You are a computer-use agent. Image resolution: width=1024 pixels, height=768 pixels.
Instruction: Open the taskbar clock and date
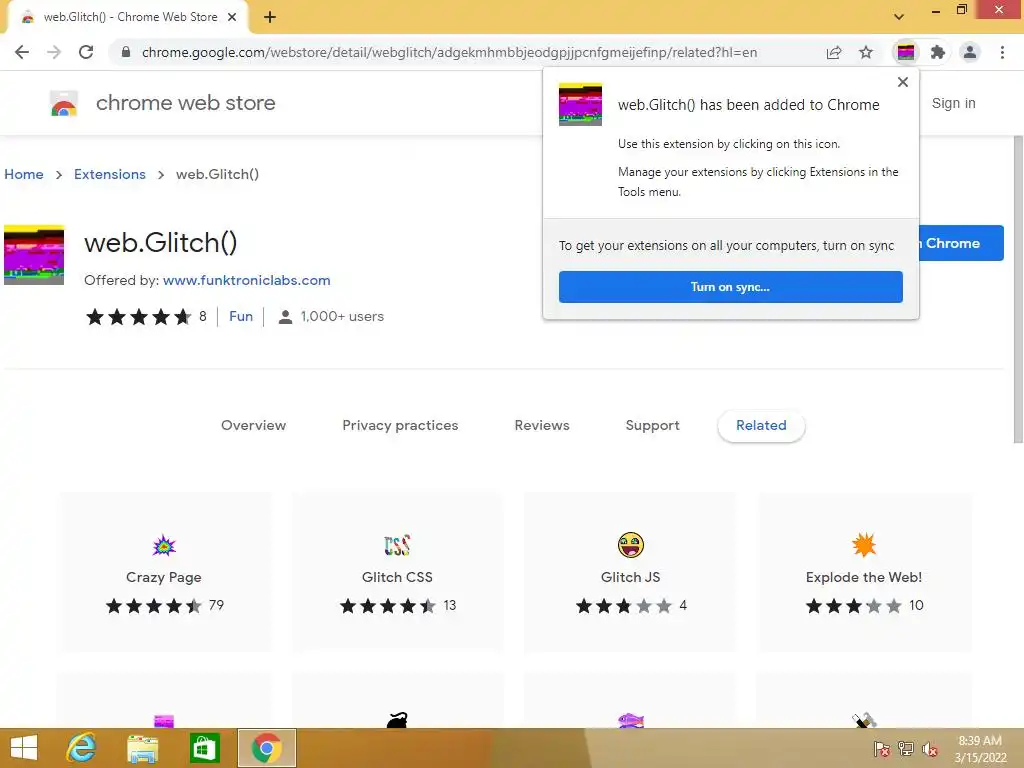[980, 749]
